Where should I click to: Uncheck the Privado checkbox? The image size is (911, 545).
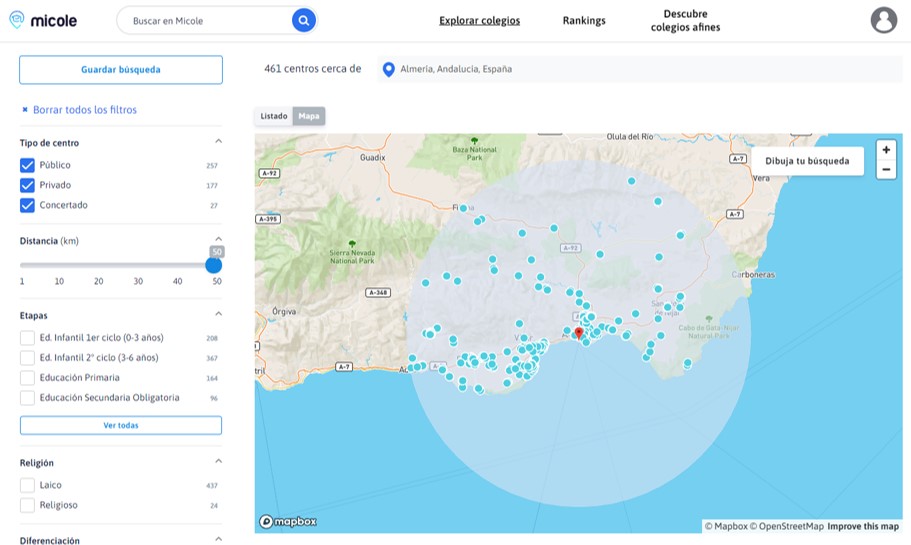(x=27, y=185)
